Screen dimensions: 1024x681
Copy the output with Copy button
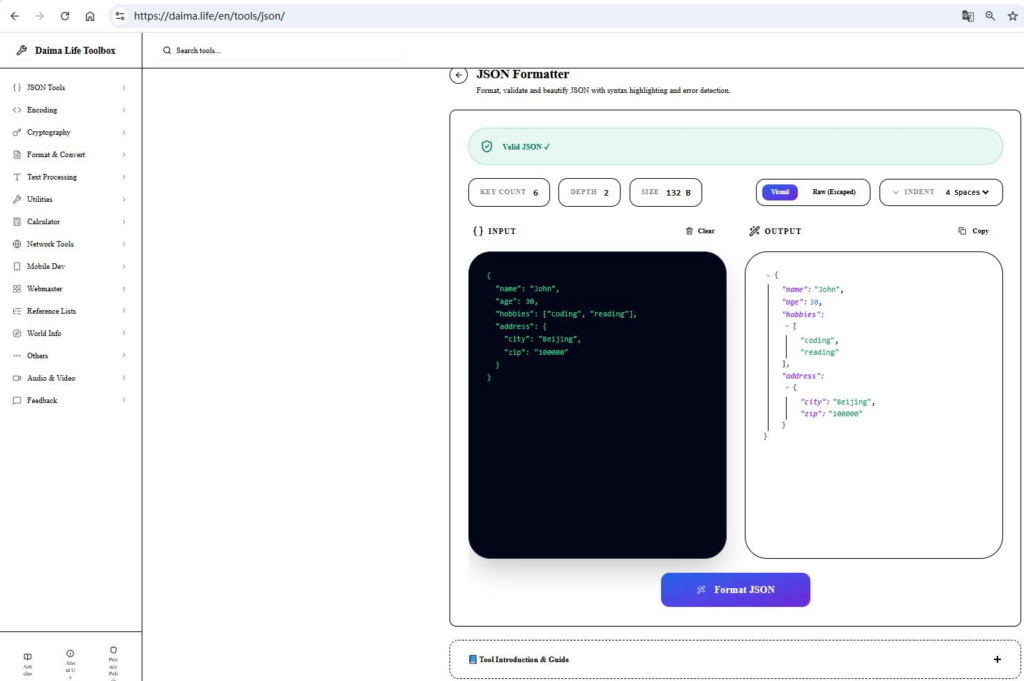[x=973, y=231]
